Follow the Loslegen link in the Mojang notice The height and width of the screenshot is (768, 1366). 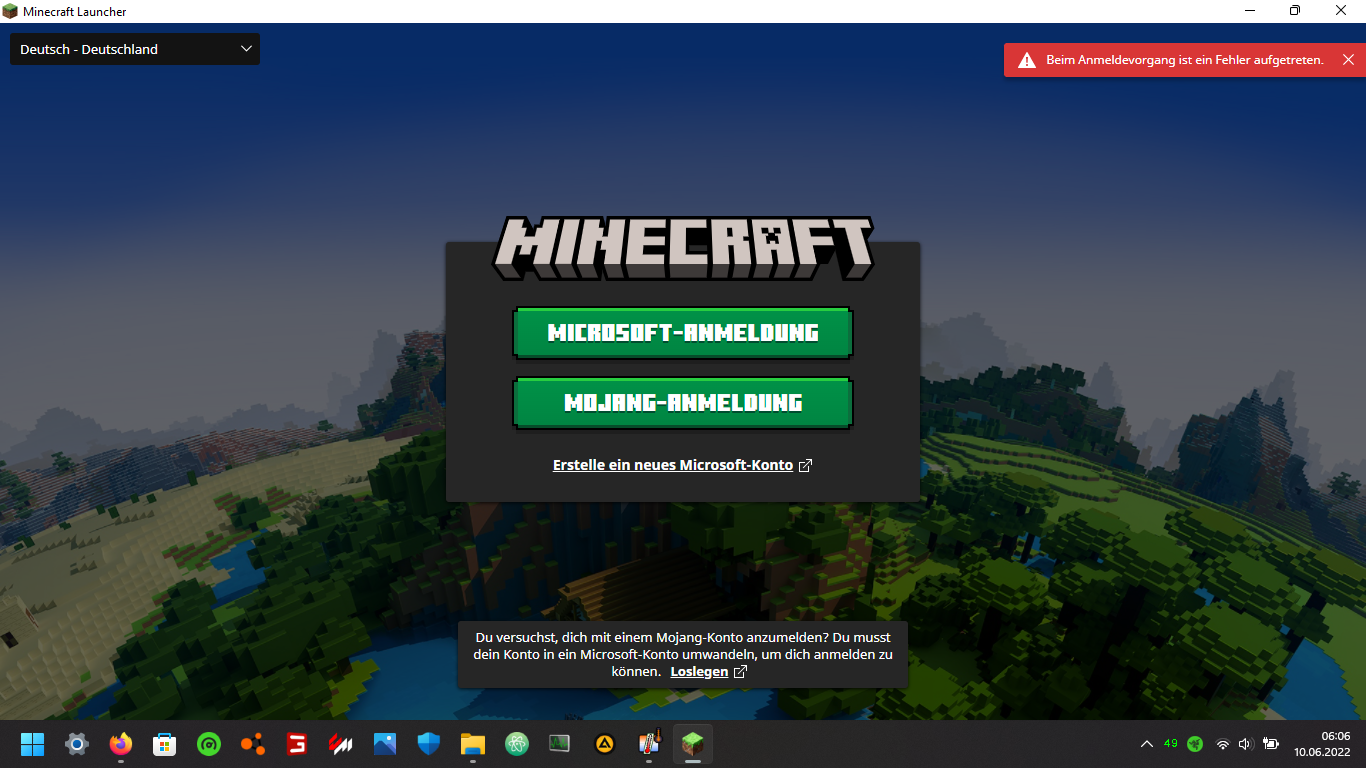[699, 672]
